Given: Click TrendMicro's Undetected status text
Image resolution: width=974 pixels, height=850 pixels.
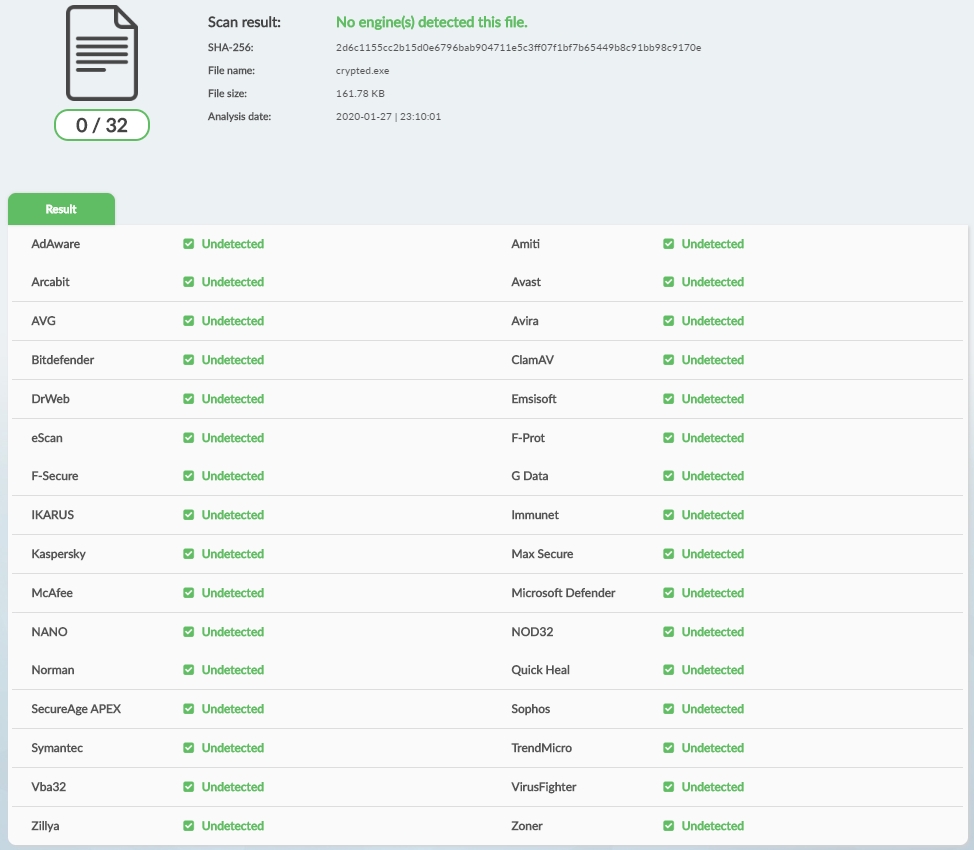Looking at the screenshot, I should tap(712, 748).
